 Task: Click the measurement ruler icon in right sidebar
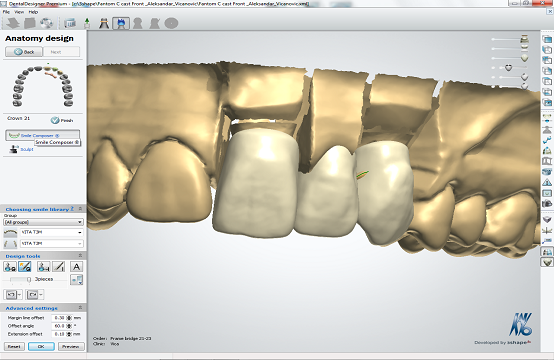click(x=547, y=241)
